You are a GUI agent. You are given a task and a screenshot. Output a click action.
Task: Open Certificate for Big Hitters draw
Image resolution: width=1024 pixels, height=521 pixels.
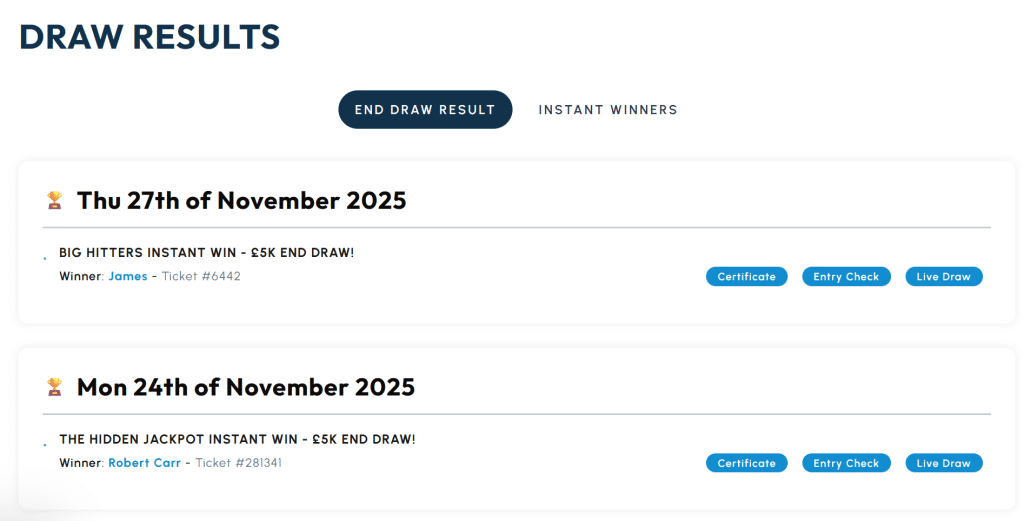746,276
